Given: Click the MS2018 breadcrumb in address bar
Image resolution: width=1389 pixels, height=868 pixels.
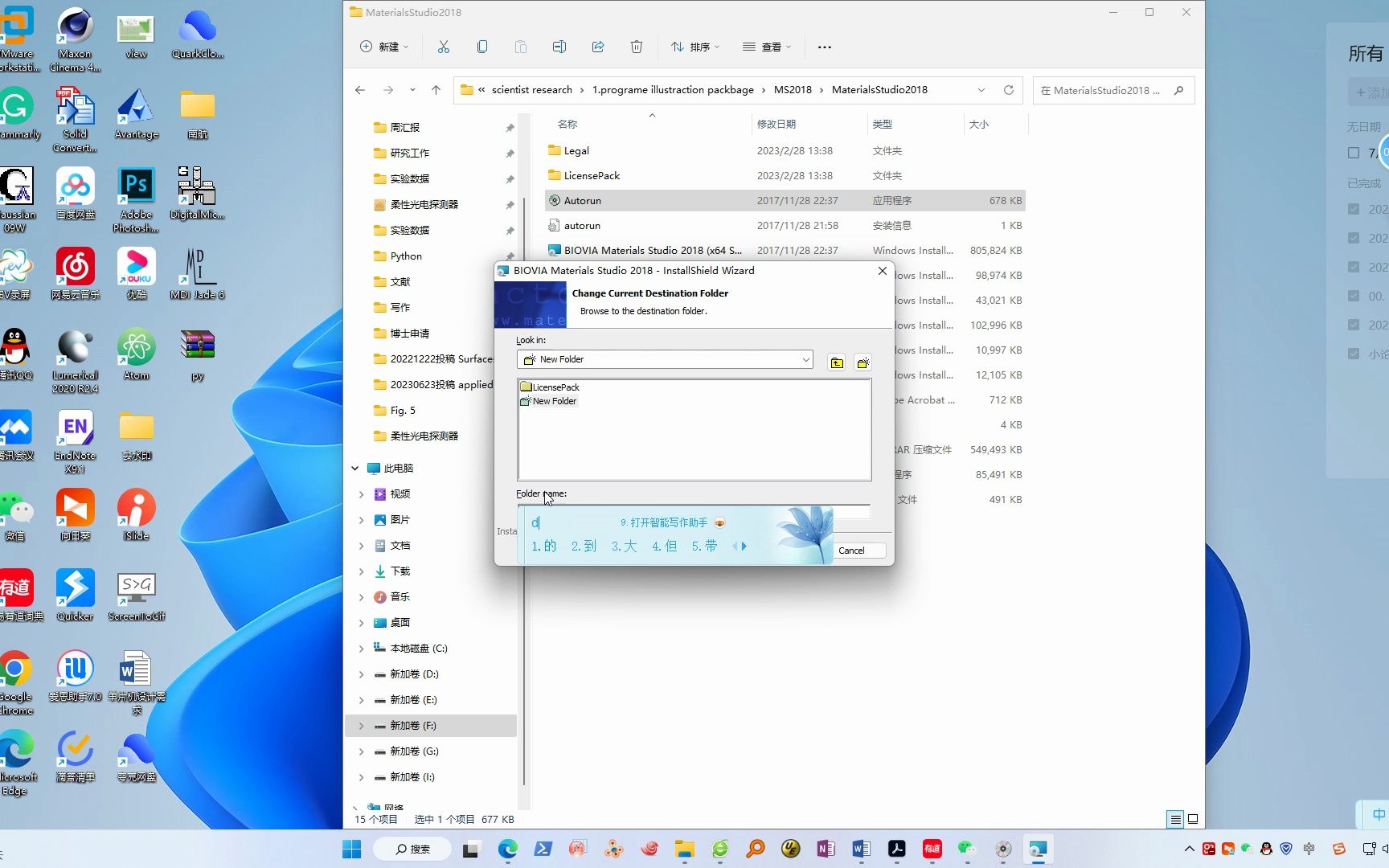Looking at the screenshot, I should coord(793,90).
